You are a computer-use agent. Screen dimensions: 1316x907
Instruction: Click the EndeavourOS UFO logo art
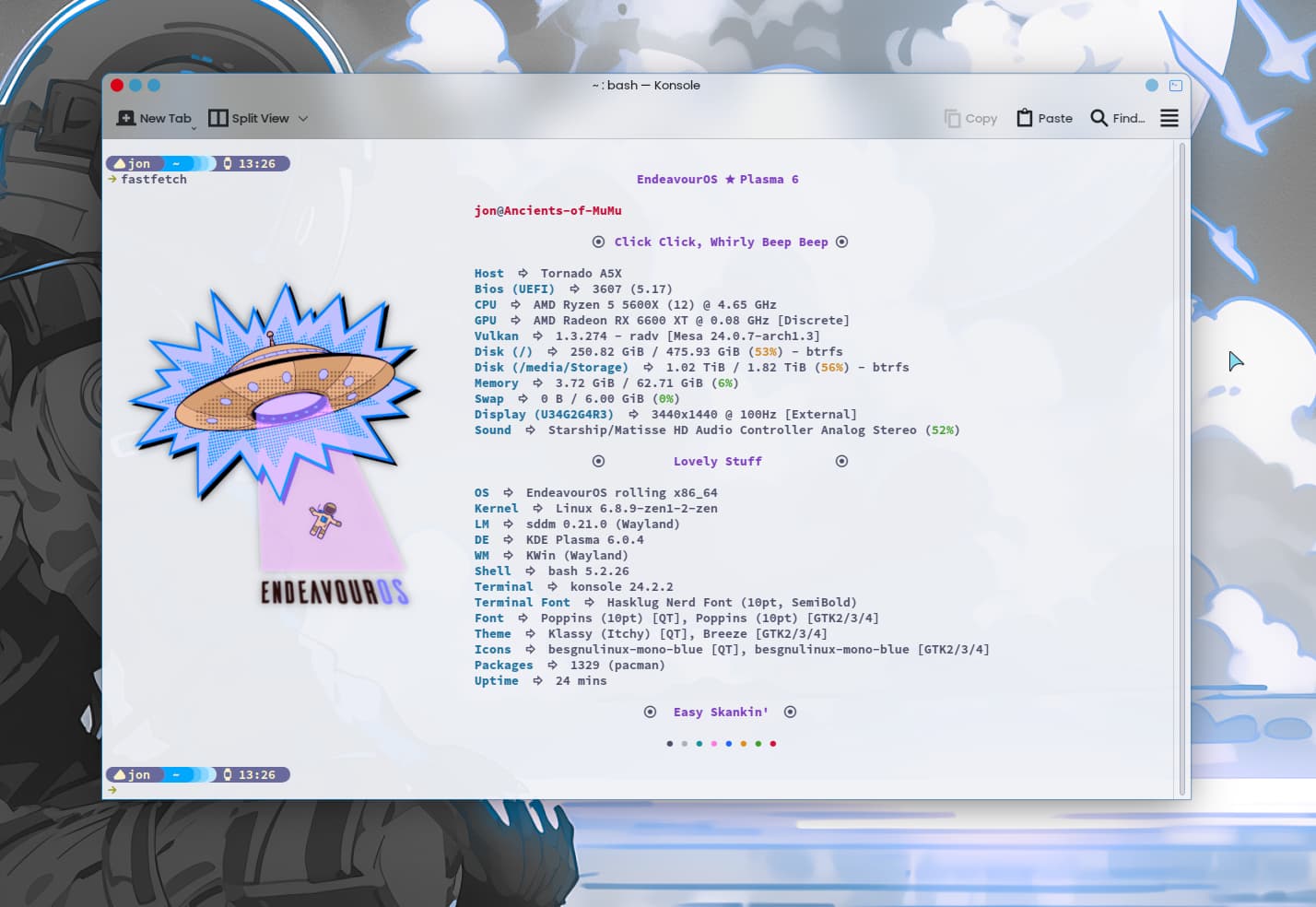coord(276,396)
